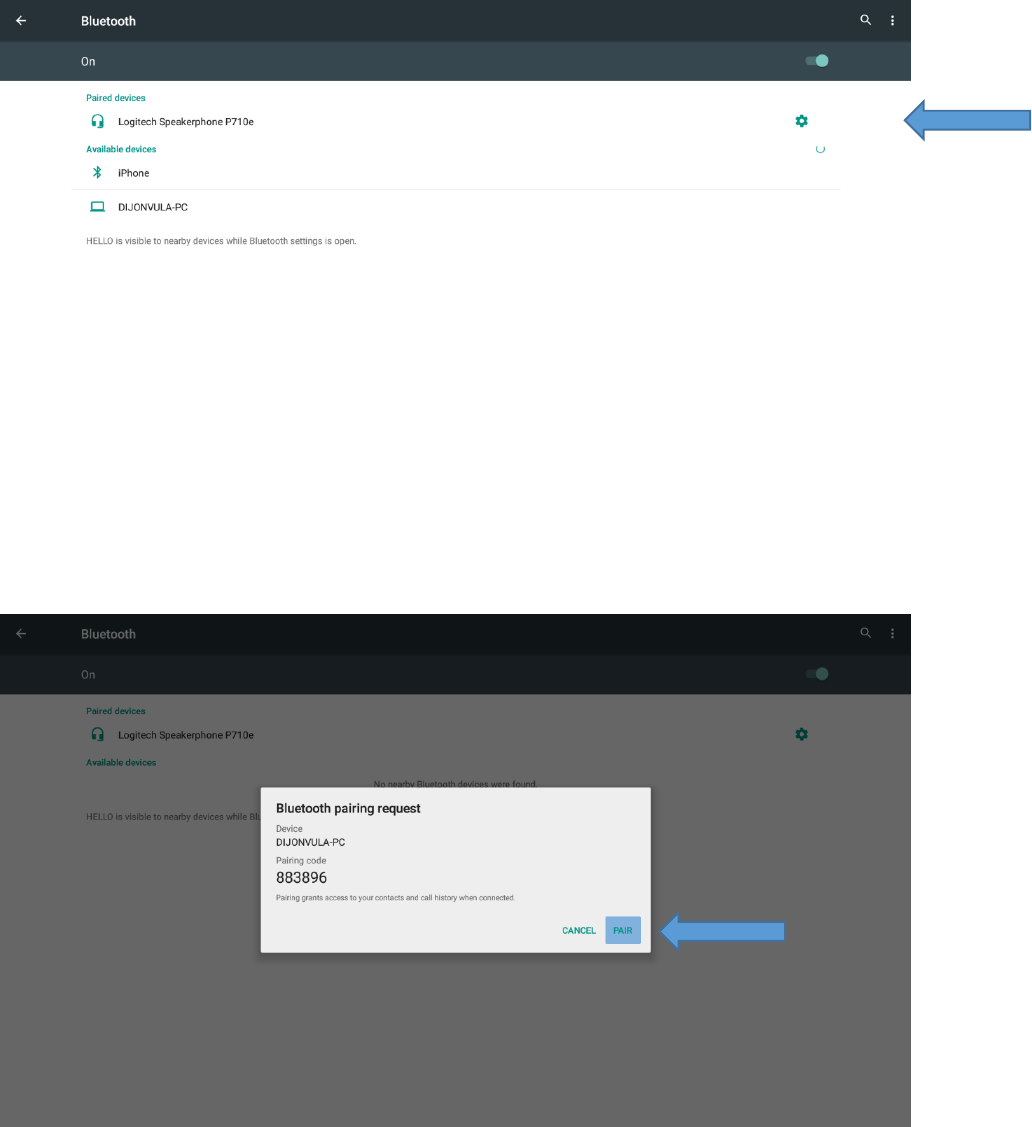1032x1127 pixels.
Task: Tap pairing code 883896 in dialog
Action: click(301, 878)
